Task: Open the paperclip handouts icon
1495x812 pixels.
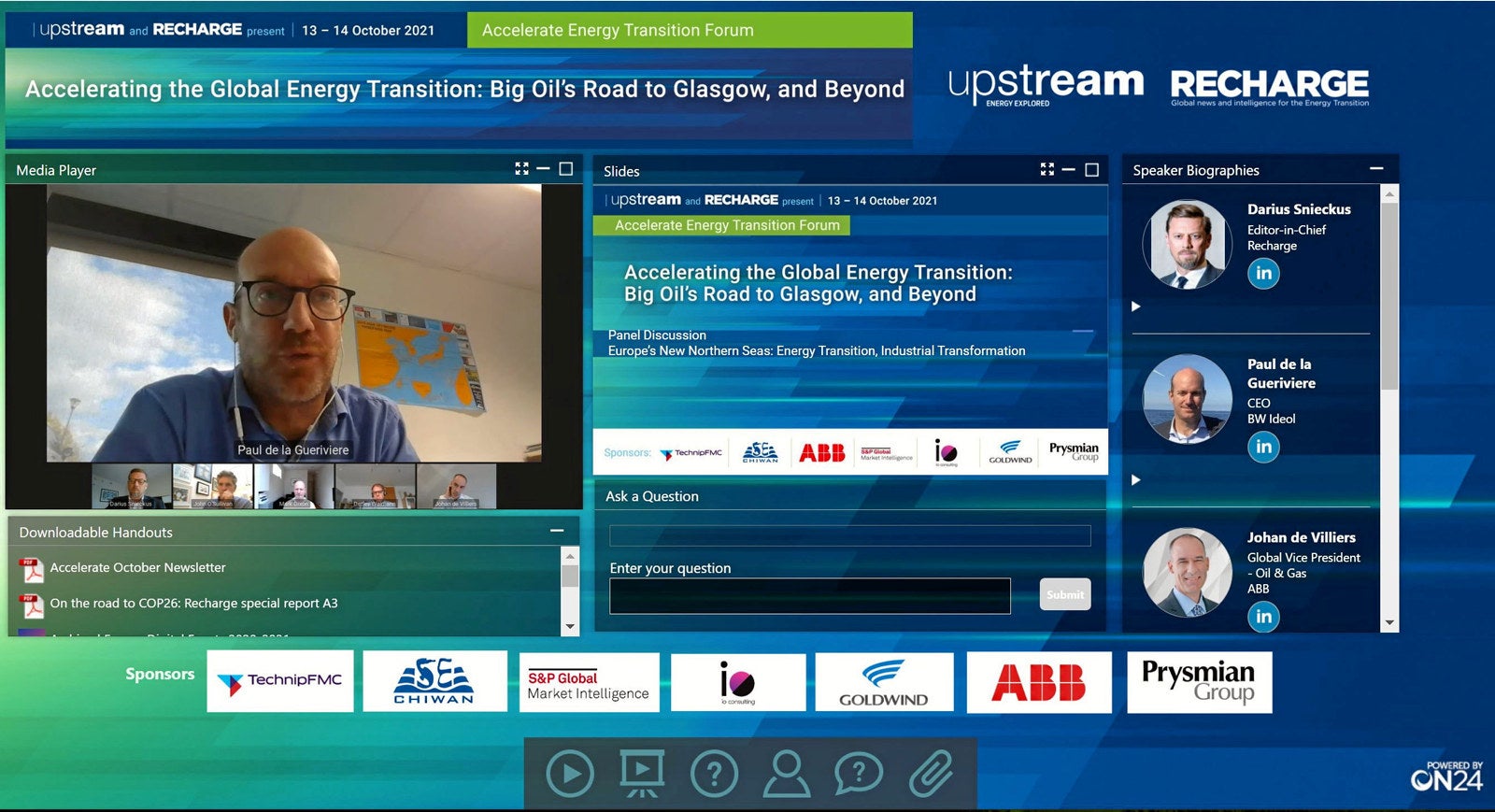Action: pyautogui.click(x=931, y=774)
